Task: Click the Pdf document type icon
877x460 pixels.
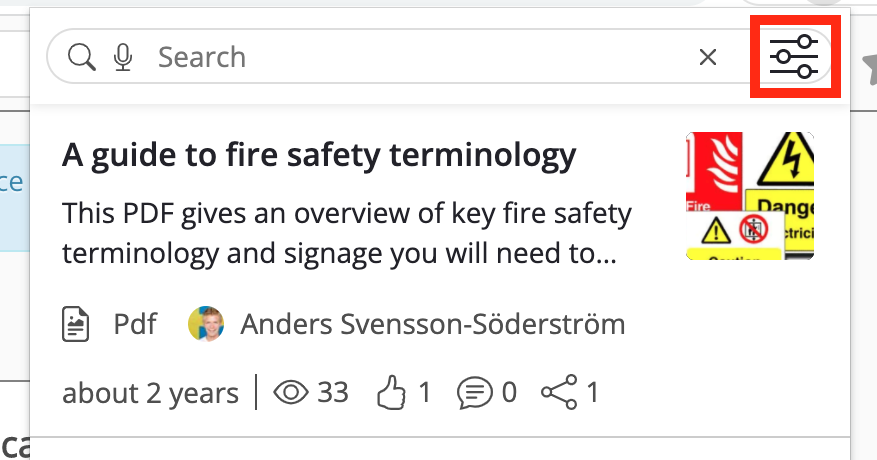Action: 76,324
